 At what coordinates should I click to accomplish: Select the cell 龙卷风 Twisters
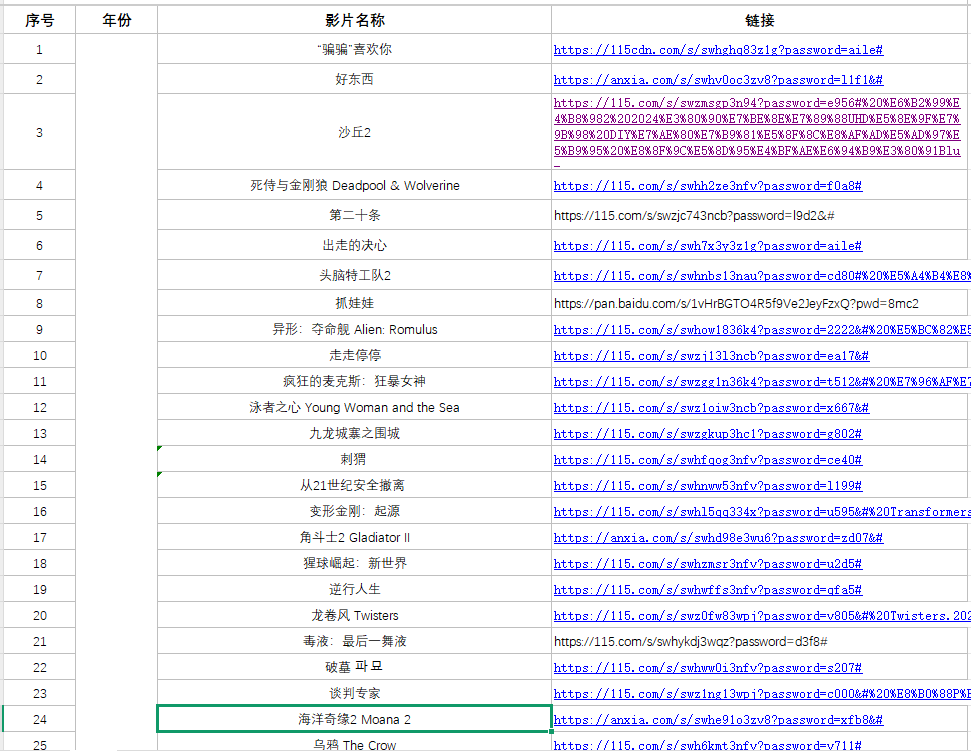(354, 615)
